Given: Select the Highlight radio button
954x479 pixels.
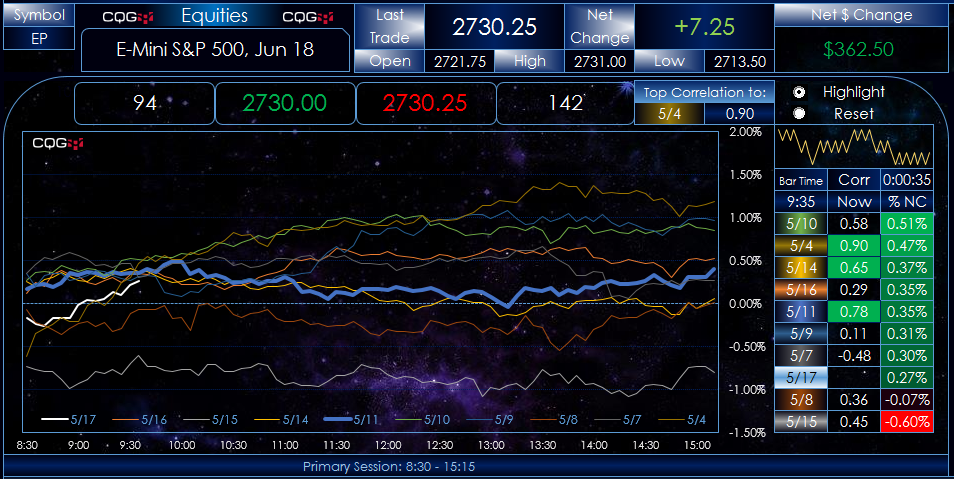Looking at the screenshot, I should (799, 91).
